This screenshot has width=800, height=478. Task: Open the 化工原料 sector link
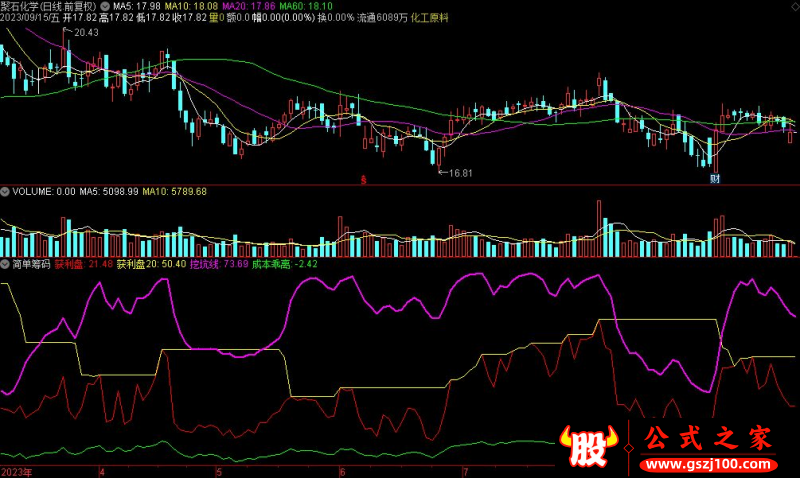429,18
